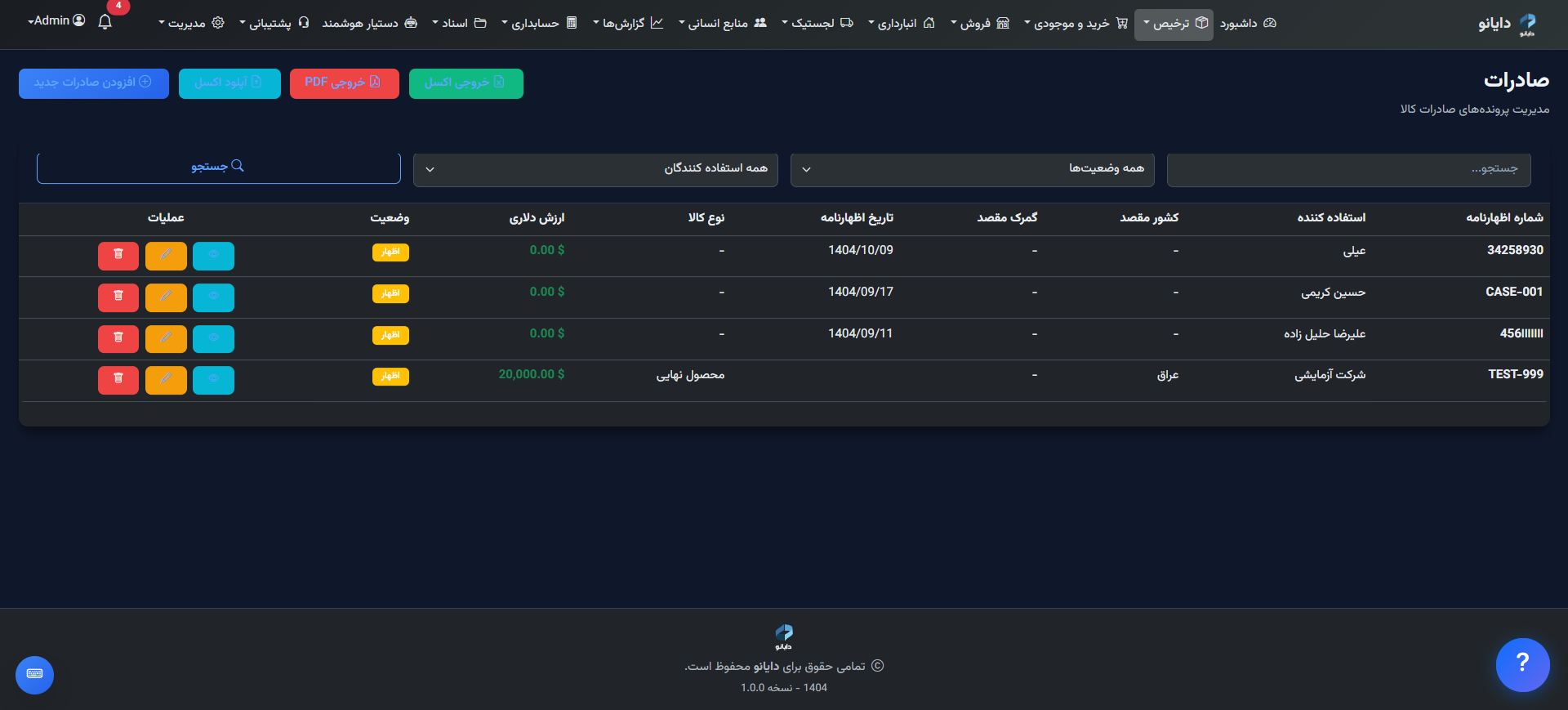The height and width of the screenshot is (710, 1568).
Task: Click the goods type محصول نهایی
Action: (x=690, y=375)
